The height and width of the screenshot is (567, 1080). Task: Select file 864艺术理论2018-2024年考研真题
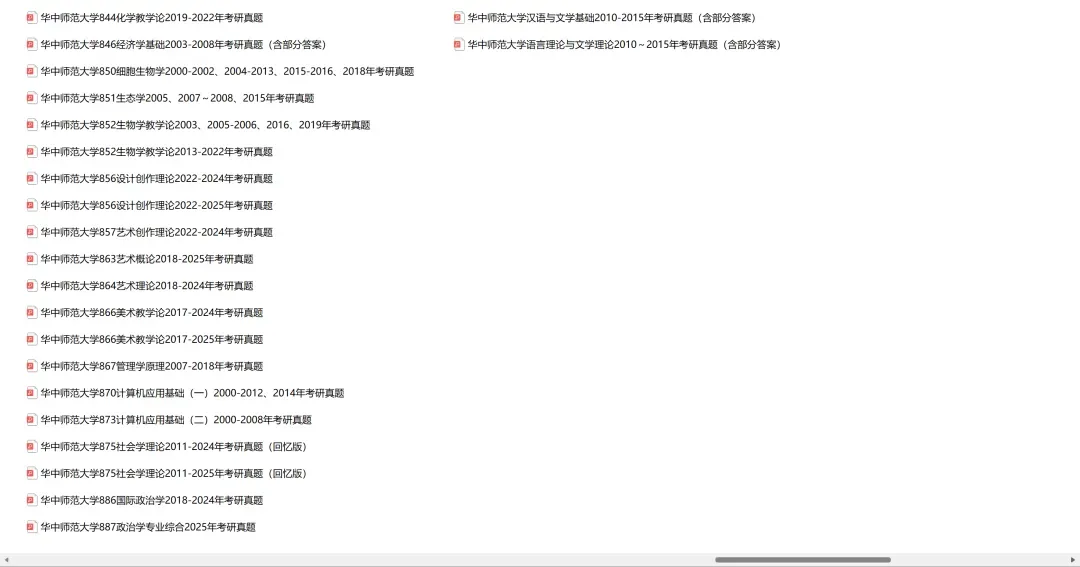pyautogui.click(x=147, y=286)
